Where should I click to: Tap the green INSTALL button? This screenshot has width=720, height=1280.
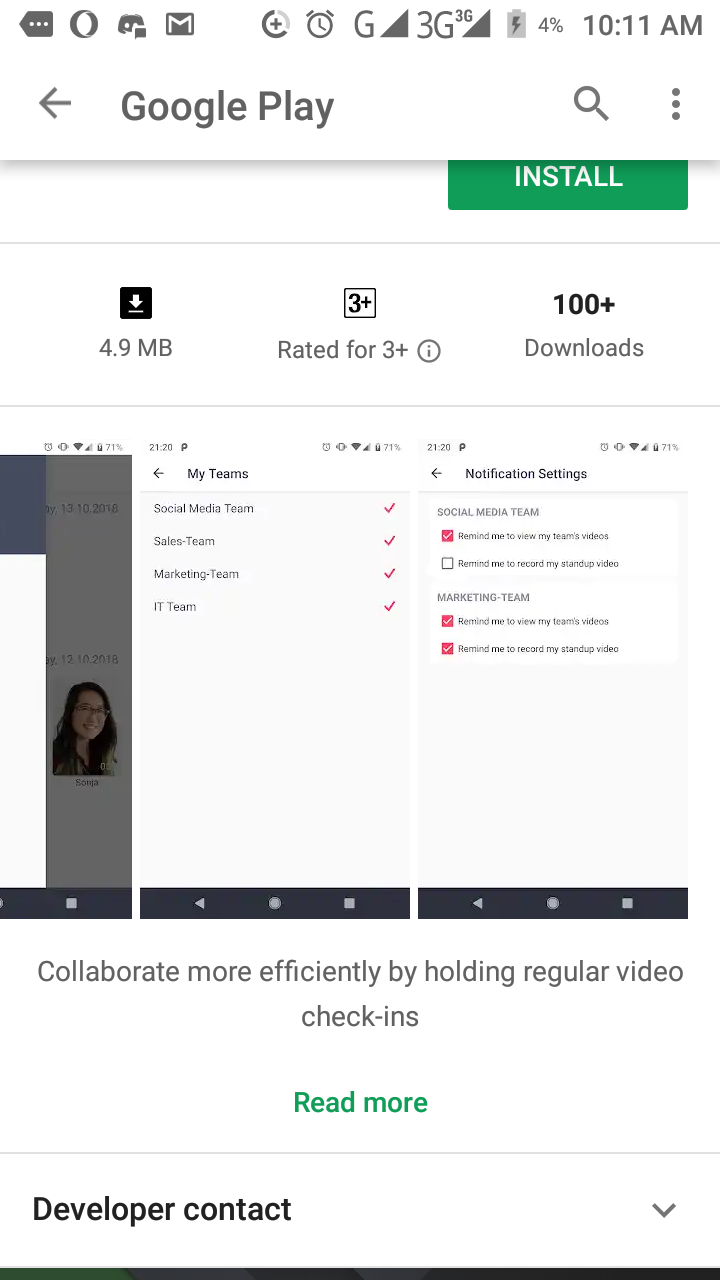point(568,184)
